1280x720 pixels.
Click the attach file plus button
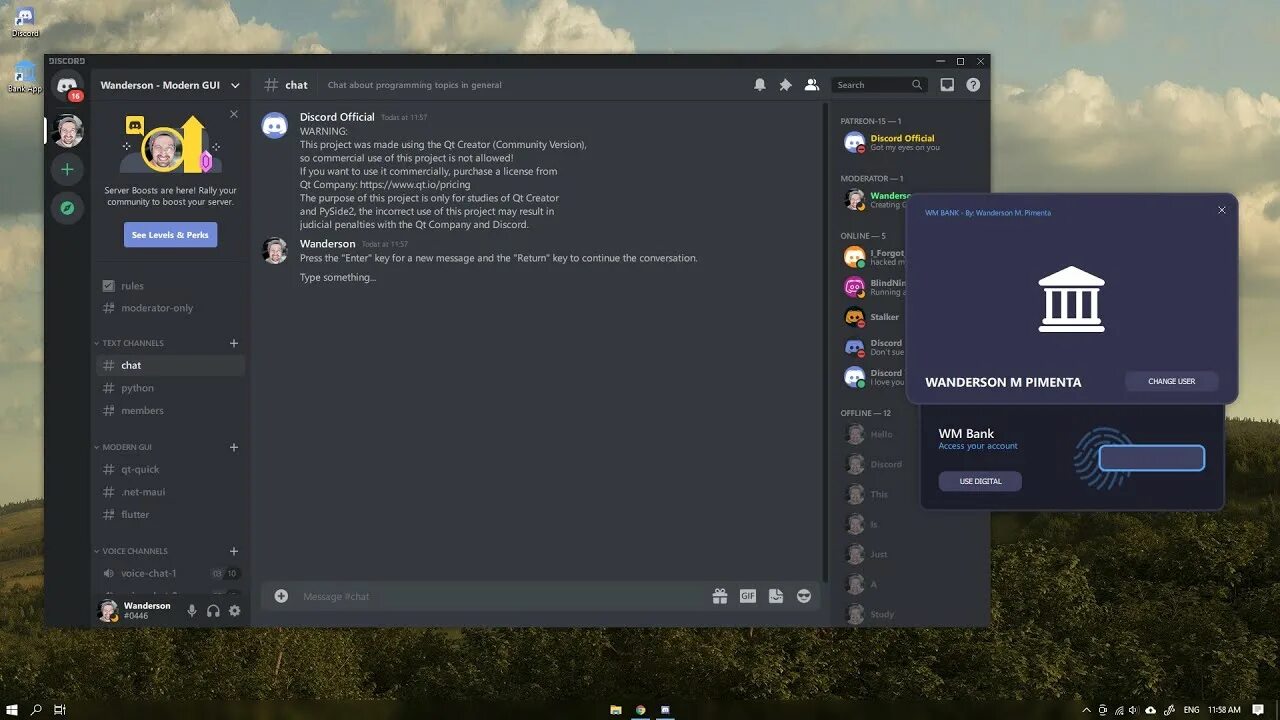281,596
